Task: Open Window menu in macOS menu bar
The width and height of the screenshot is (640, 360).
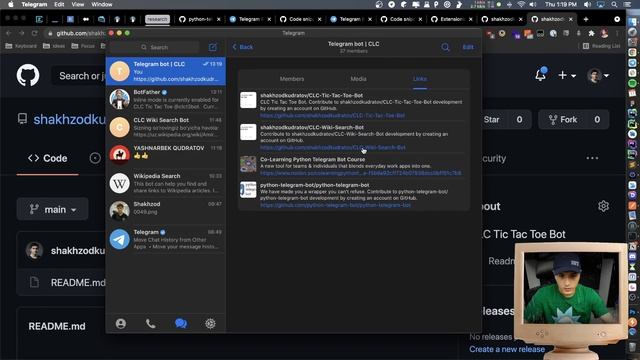Action: click(102, 4)
